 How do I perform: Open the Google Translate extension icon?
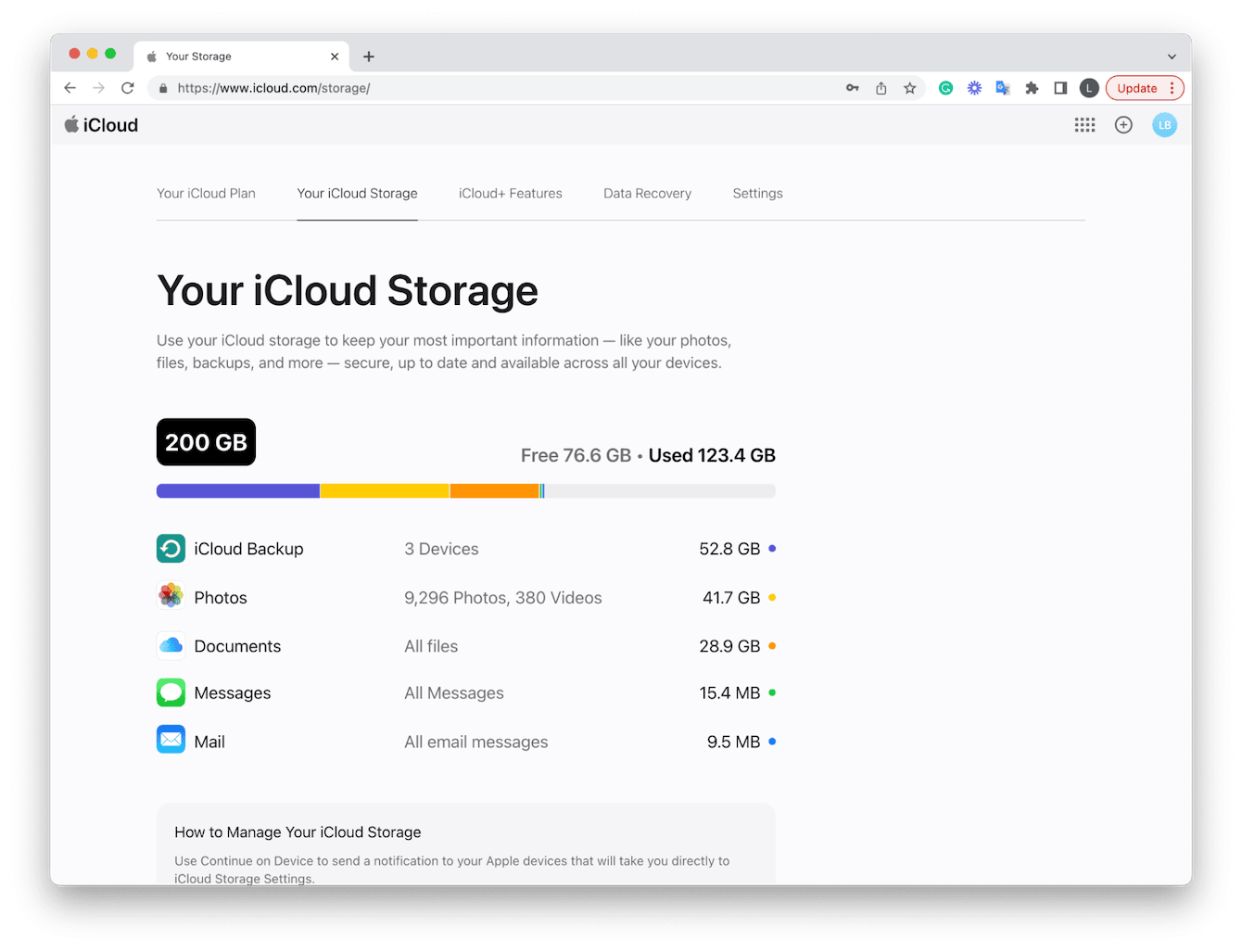(1003, 88)
